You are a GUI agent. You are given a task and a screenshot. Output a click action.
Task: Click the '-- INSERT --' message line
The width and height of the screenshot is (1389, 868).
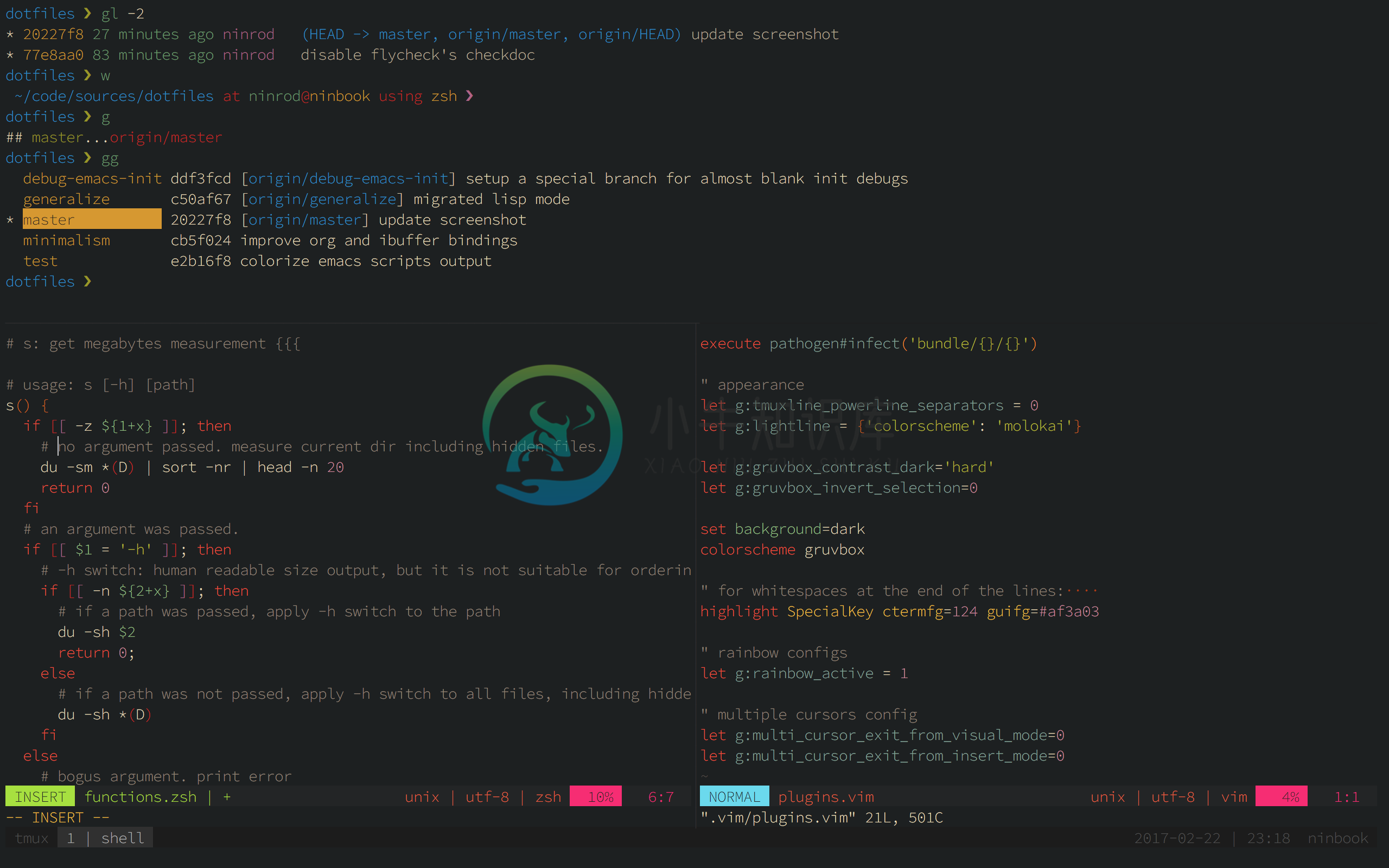58,818
